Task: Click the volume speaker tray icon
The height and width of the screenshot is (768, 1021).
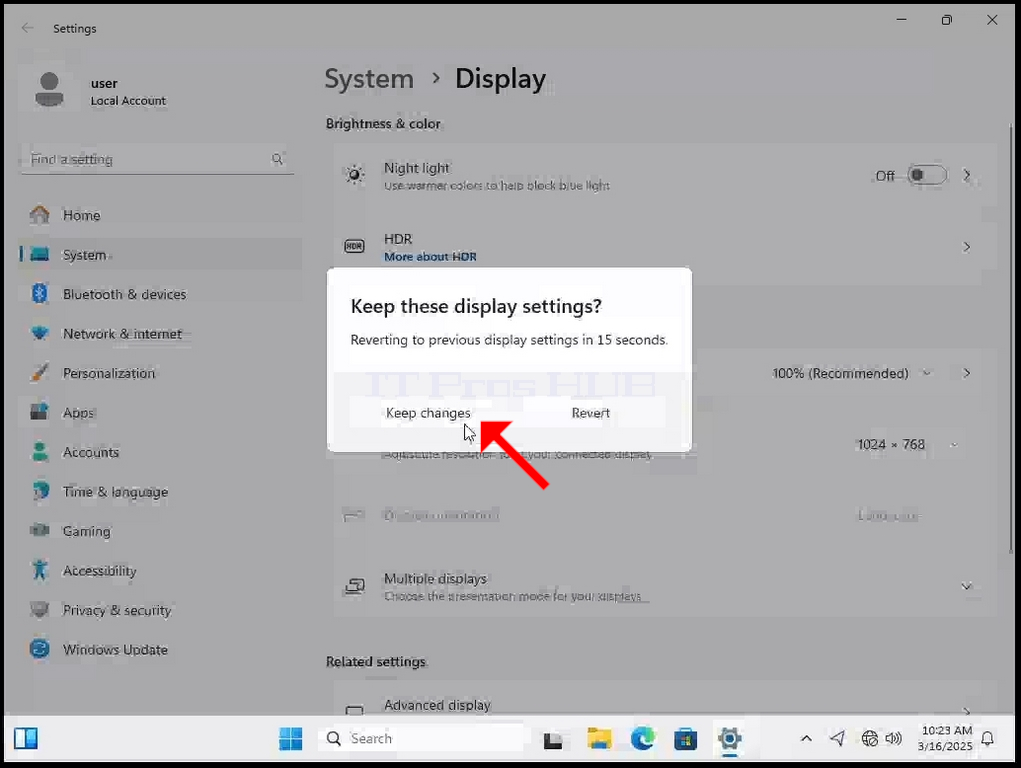Action: click(x=893, y=738)
